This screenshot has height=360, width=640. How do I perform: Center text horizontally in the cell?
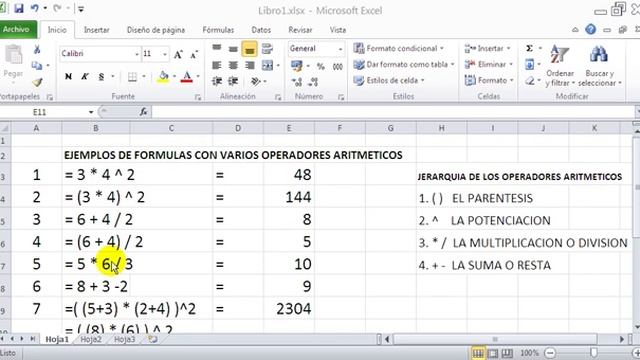click(233, 65)
